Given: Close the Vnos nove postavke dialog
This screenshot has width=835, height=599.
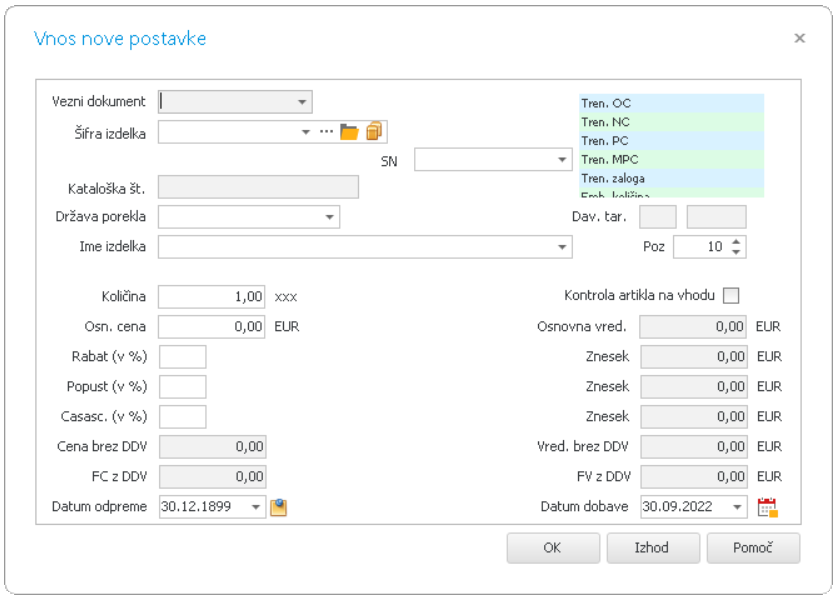Looking at the screenshot, I should click(799, 38).
